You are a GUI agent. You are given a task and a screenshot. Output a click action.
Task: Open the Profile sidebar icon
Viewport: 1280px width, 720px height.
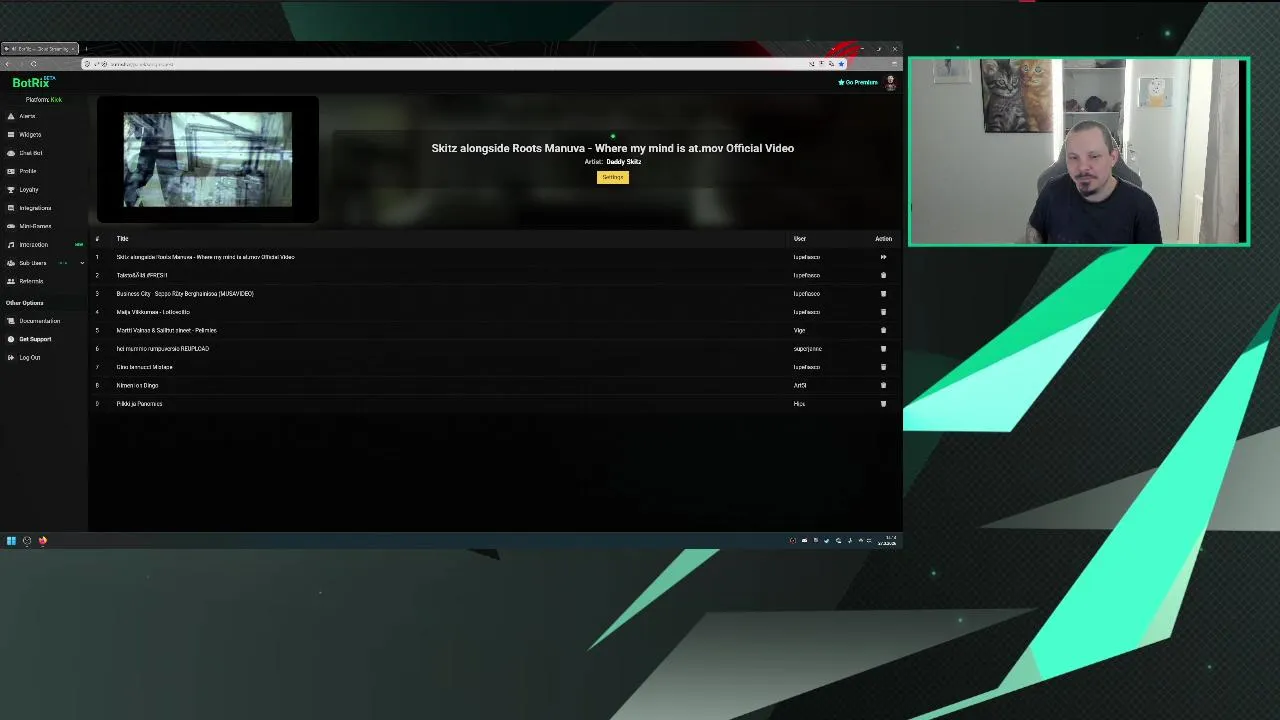click(x=11, y=171)
